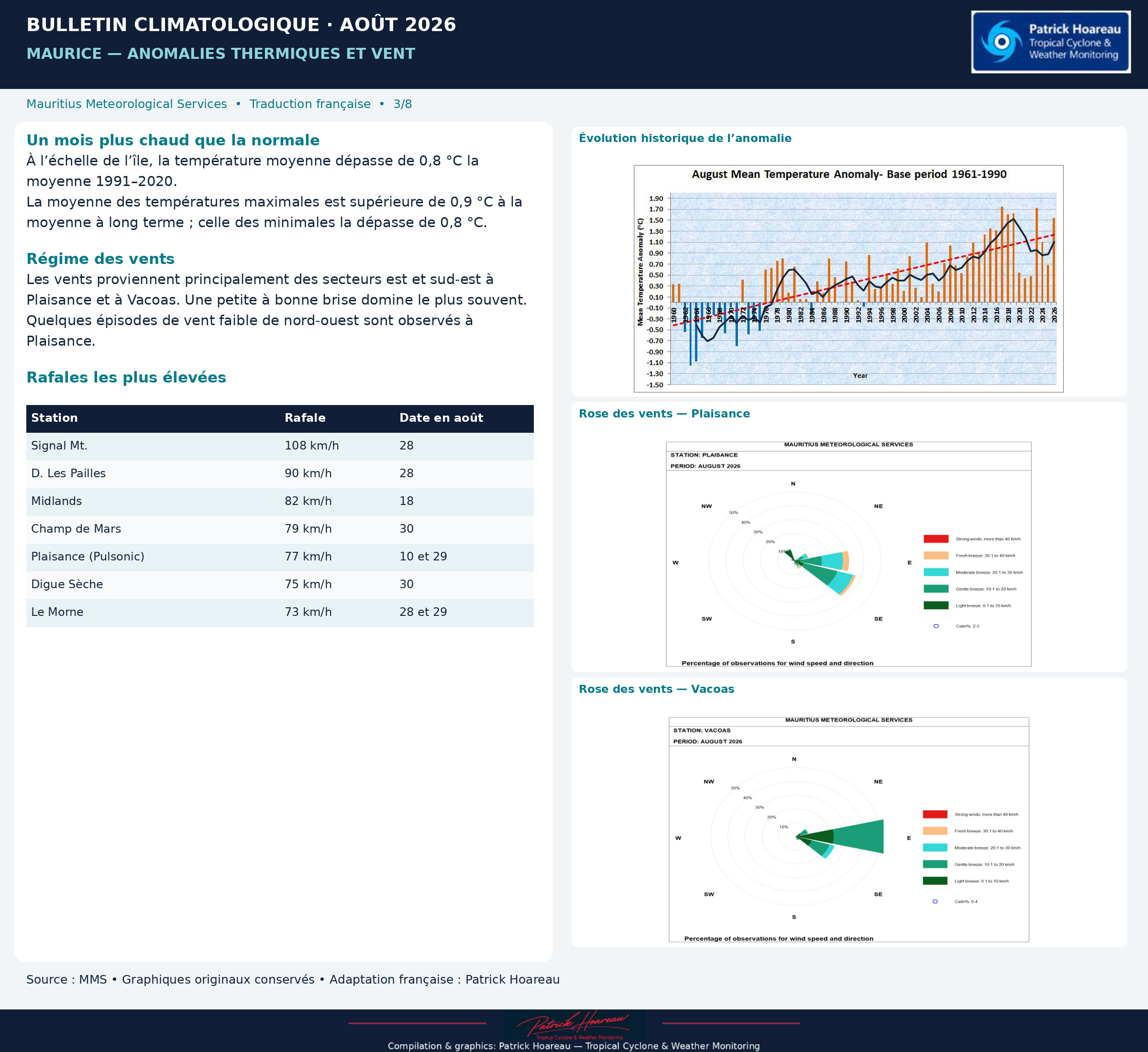Select the '90 km/h' gust value
The height and width of the screenshot is (1052, 1148).
(x=308, y=473)
